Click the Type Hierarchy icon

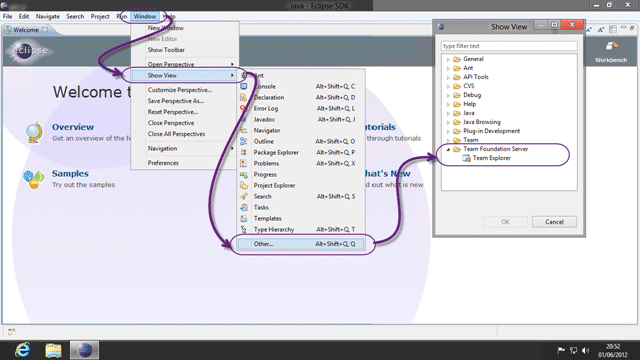point(244,229)
